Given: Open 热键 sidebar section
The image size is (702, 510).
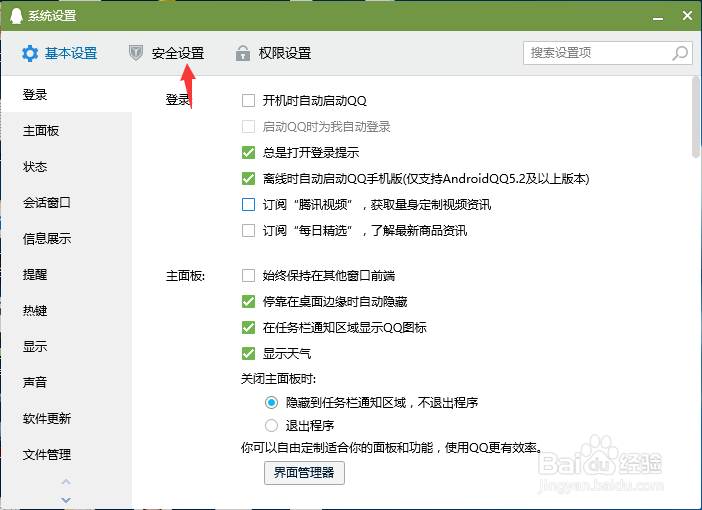Looking at the screenshot, I should [x=66, y=310].
